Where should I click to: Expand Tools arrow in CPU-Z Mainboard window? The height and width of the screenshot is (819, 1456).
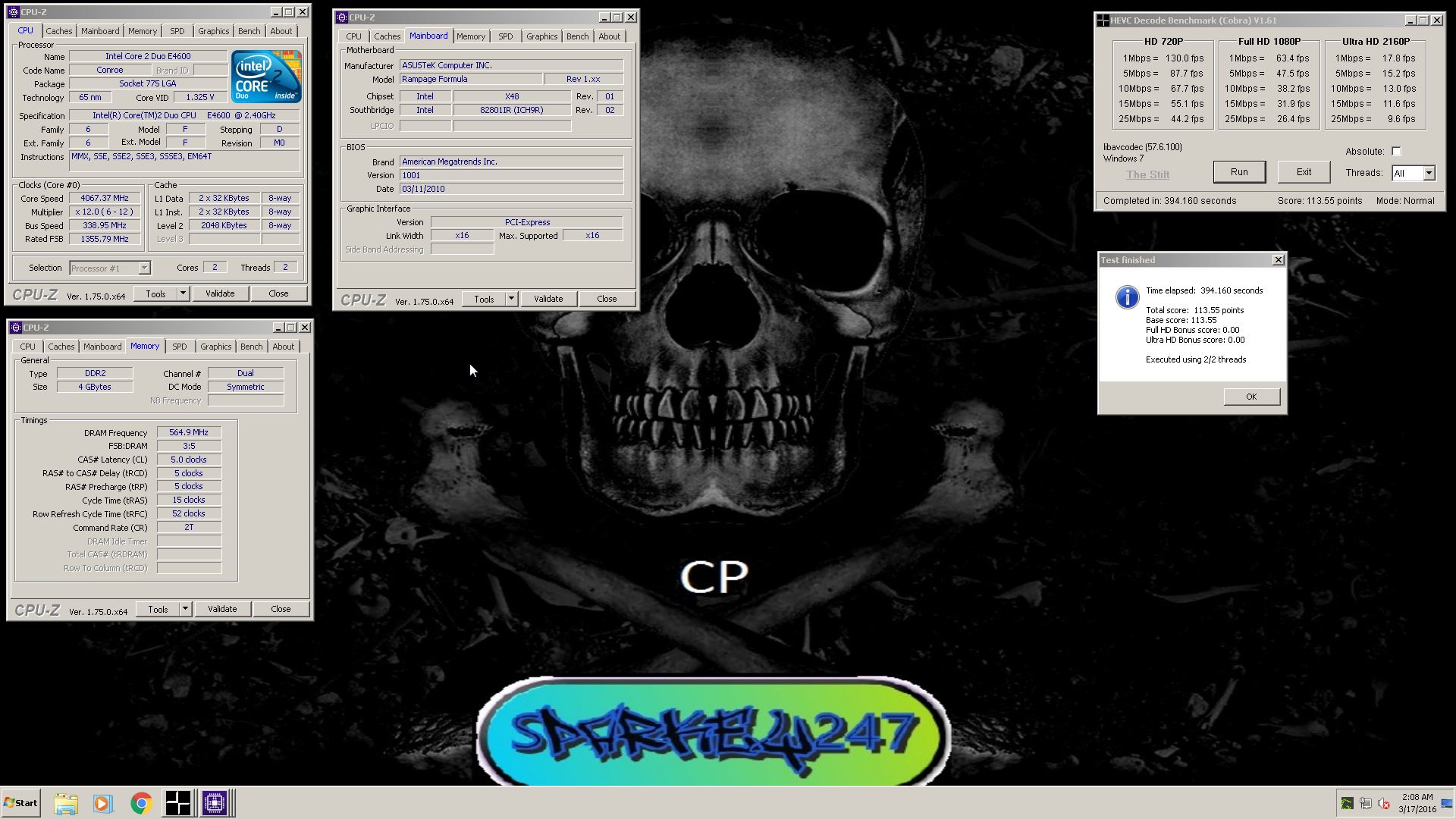(x=511, y=299)
